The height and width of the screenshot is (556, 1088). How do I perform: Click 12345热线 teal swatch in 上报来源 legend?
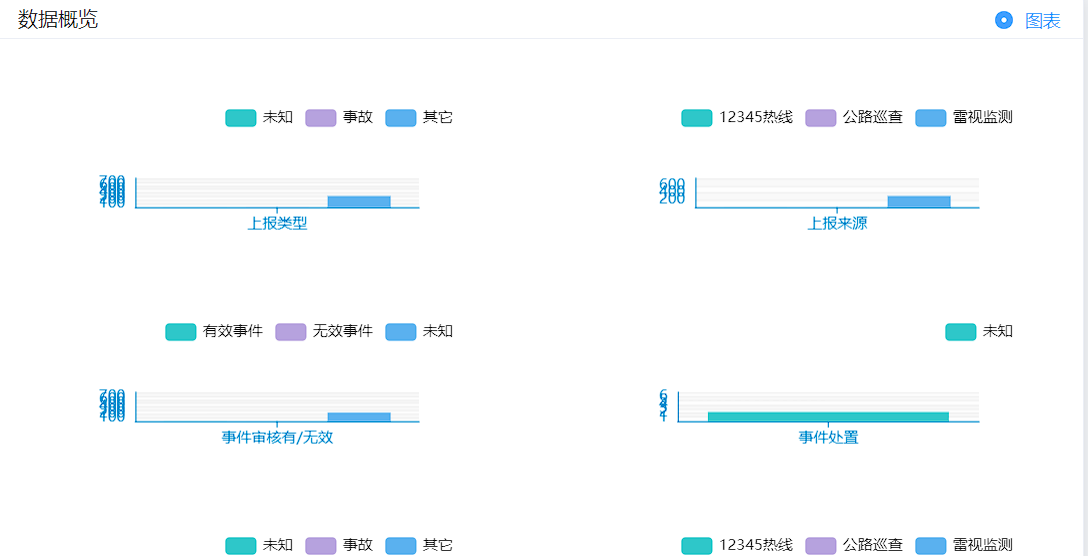tap(697, 118)
